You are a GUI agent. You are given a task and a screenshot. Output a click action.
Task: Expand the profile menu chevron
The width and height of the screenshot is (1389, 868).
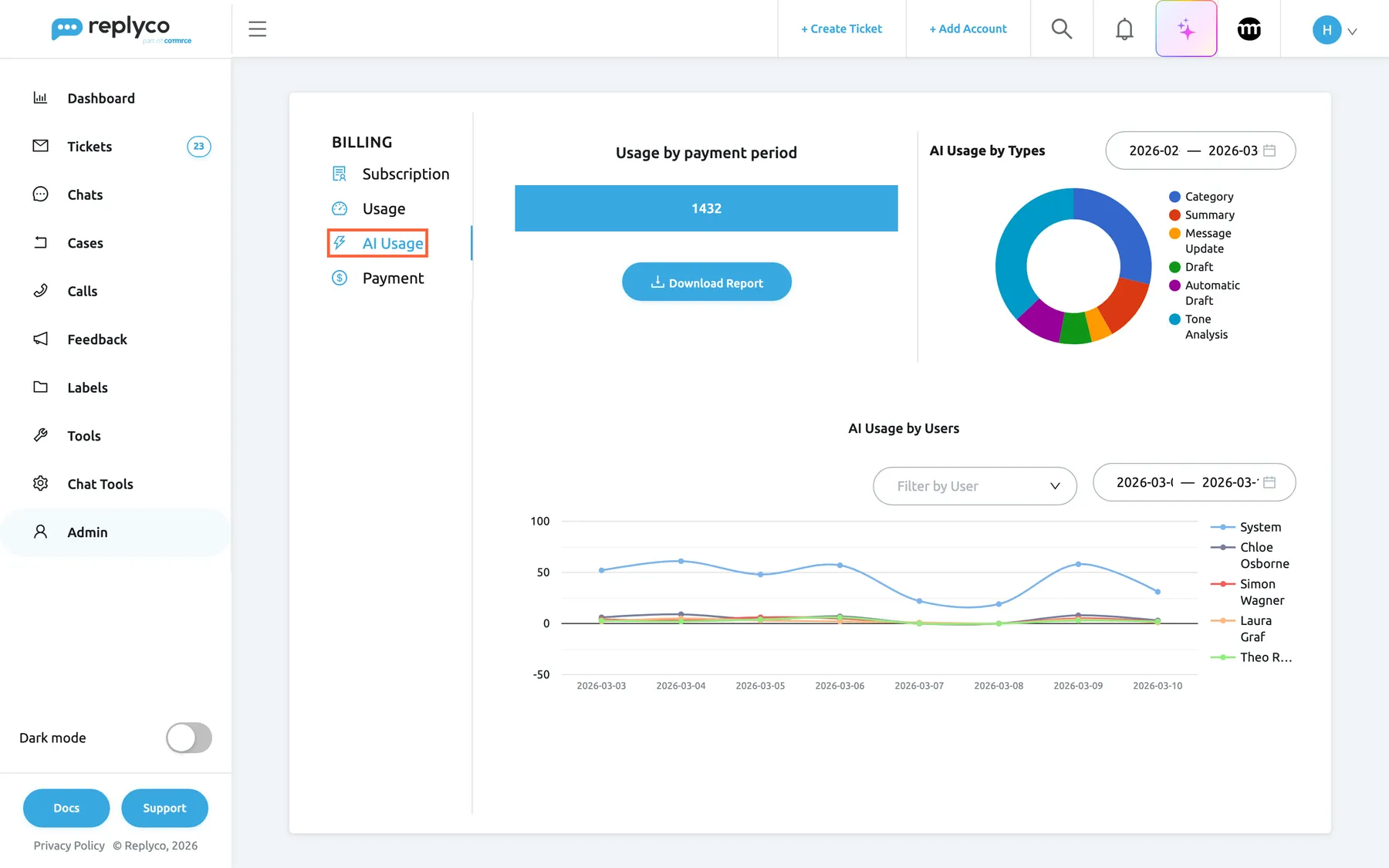click(x=1352, y=32)
